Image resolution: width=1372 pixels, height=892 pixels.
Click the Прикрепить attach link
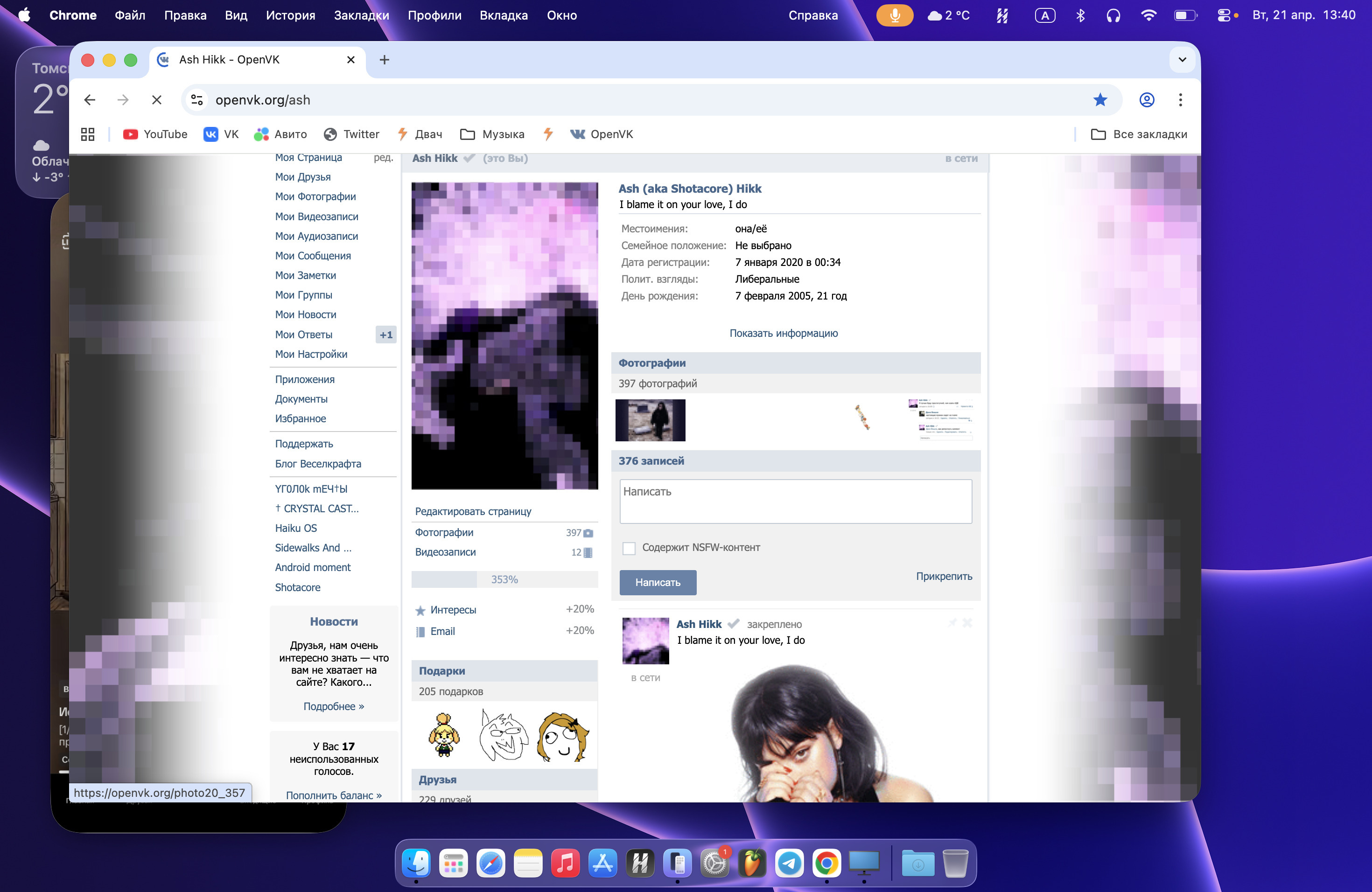tap(944, 576)
